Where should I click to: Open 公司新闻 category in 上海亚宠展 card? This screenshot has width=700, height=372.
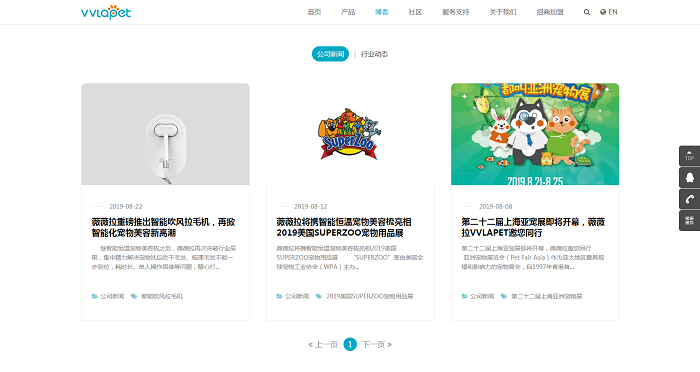point(482,296)
